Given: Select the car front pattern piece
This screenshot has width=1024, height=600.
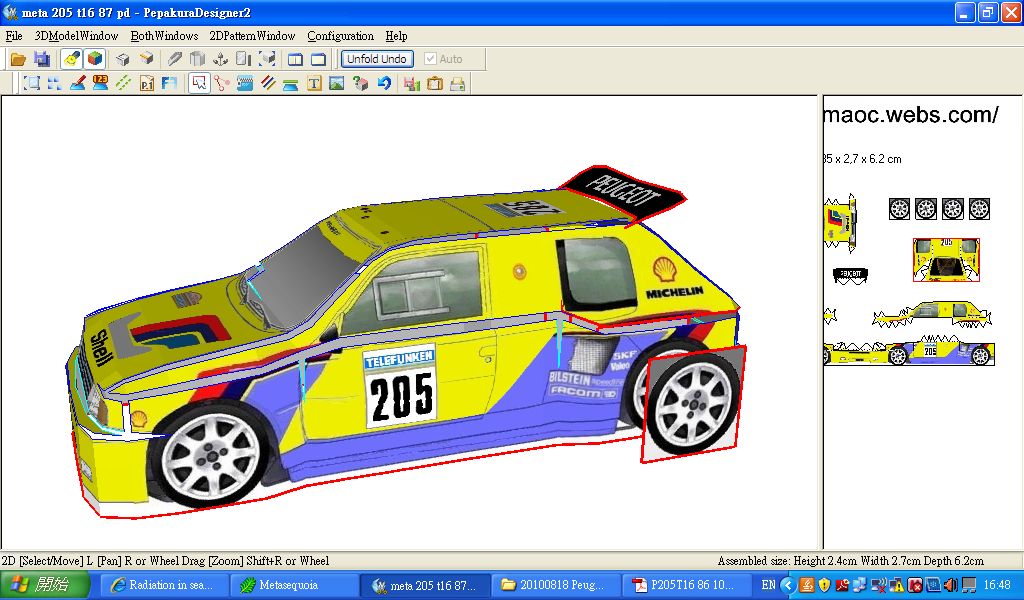Looking at the screenshot, I should point(839,223).
